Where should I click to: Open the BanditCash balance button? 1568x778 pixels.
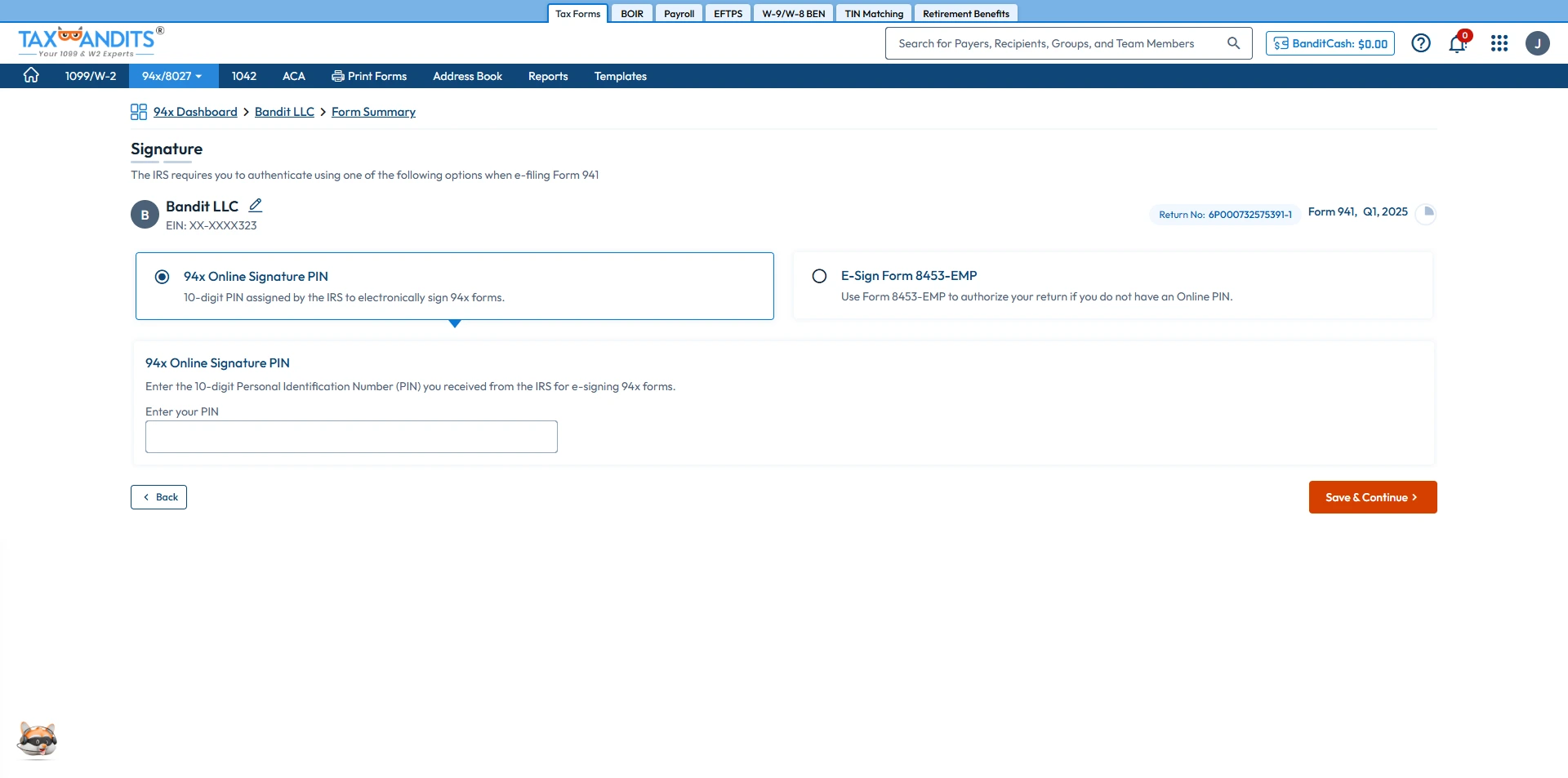[x=1330, y=43]
